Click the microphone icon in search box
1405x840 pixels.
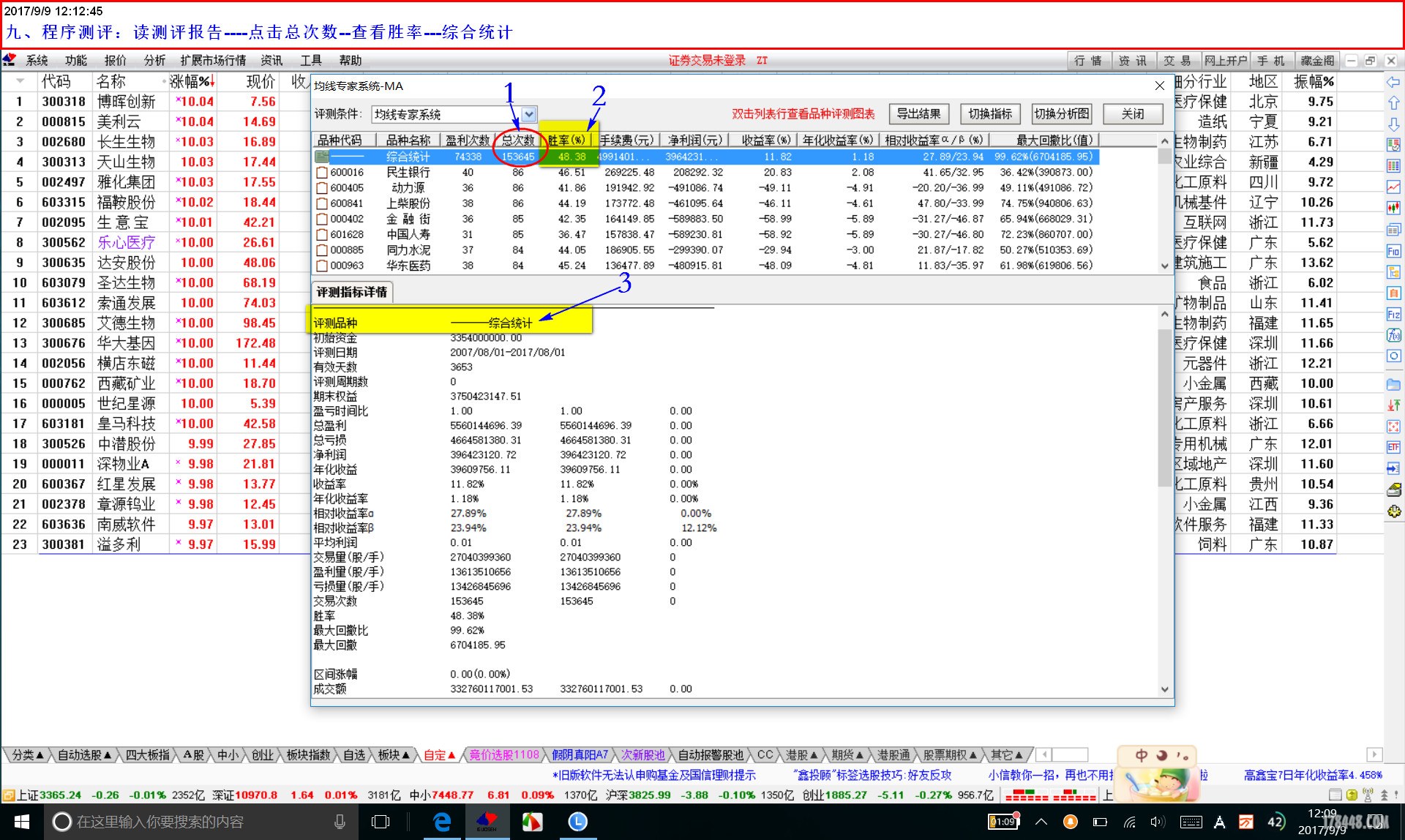(340, 822)
